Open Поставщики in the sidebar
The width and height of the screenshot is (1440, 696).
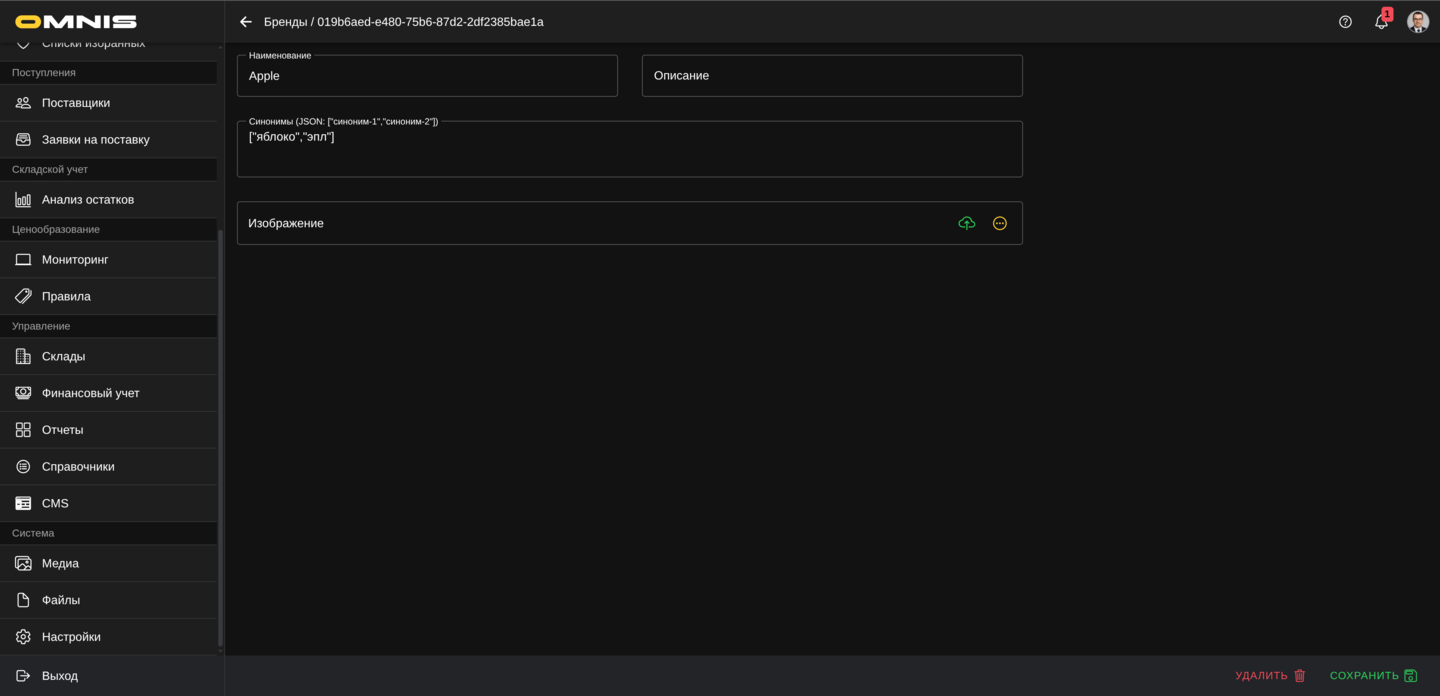click(76, 103)
